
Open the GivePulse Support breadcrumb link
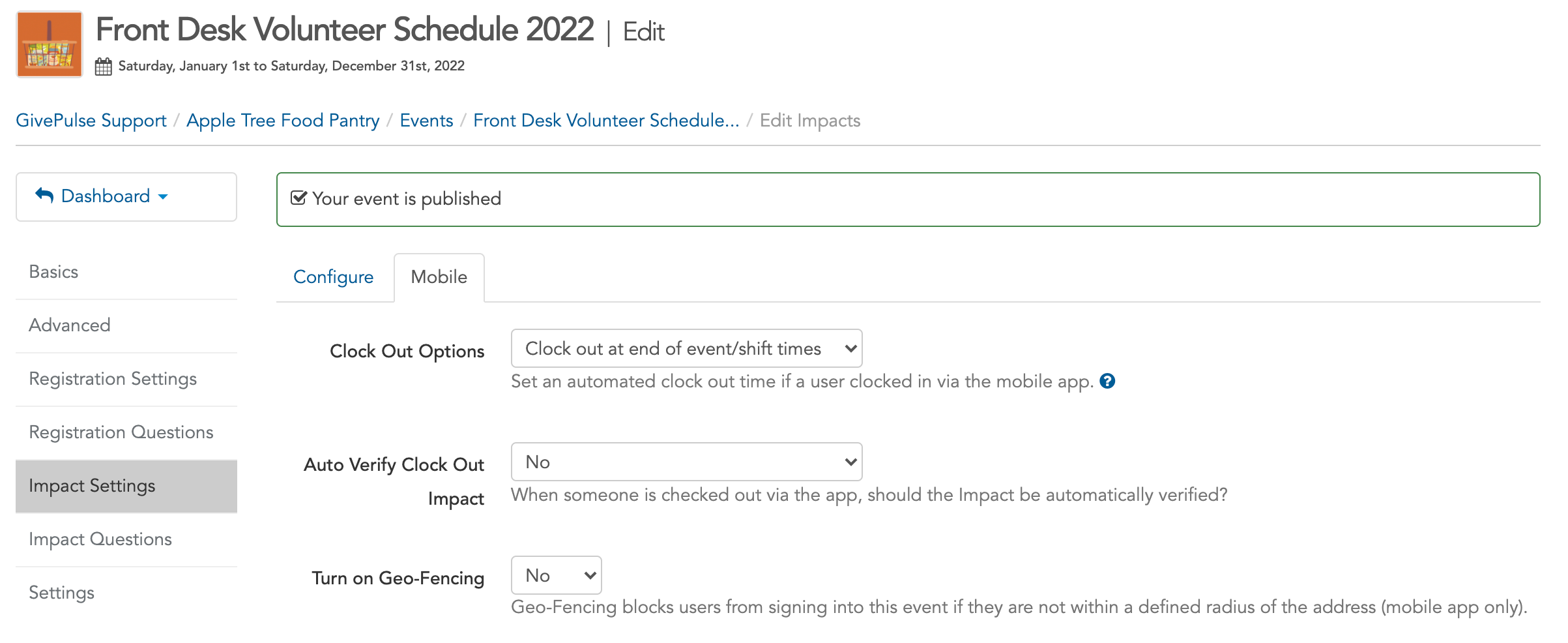pos(91,121)
